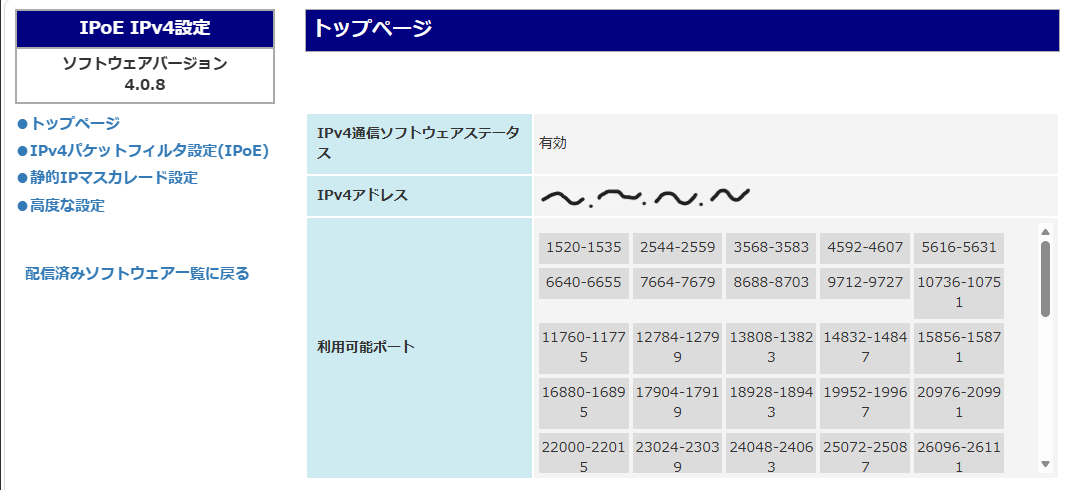Click the トップページ page title bar
Image resolution: width=1072 pixels, height=490 pixels.
pos(682,31)
